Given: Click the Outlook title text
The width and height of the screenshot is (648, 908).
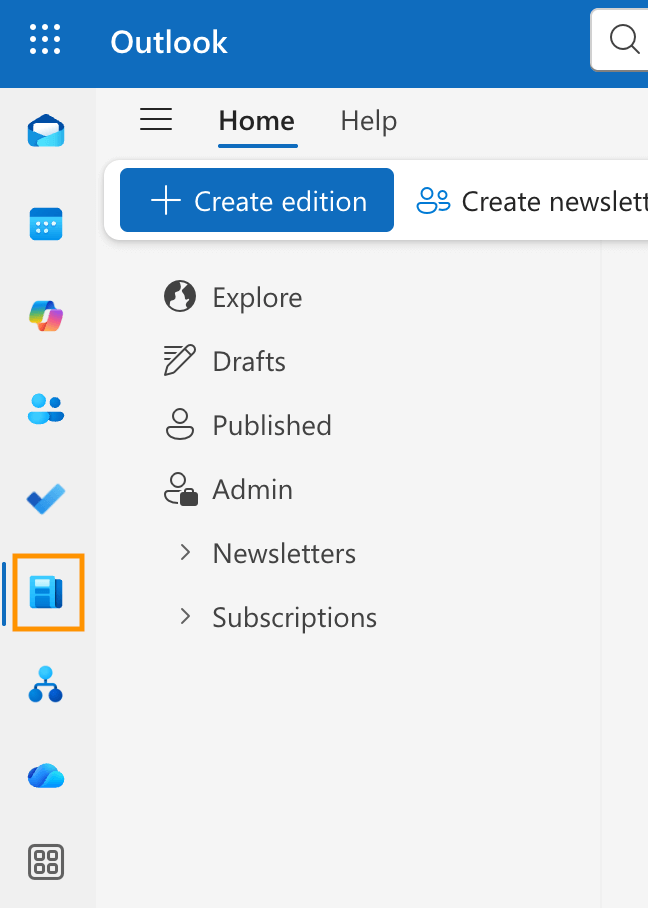Looking at the screenshot, I should [169, 42].
